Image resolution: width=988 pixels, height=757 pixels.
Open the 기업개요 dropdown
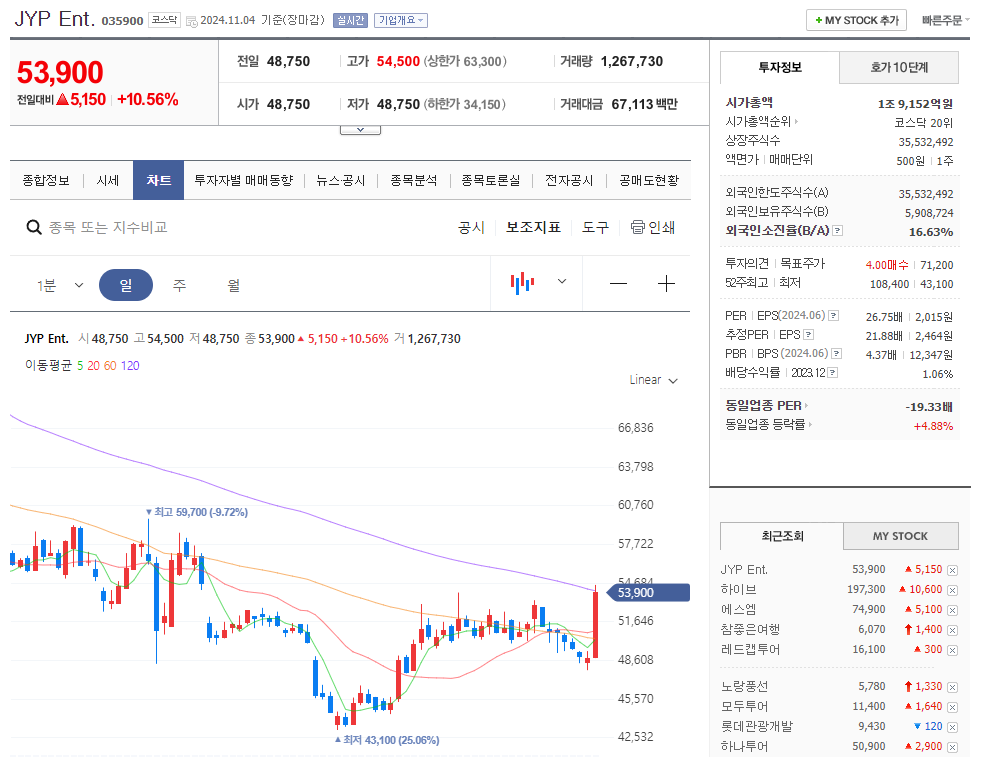click(401, 20)
